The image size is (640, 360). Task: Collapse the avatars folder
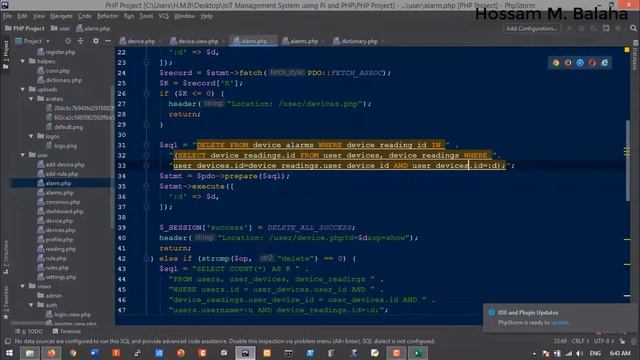point(31,99)
